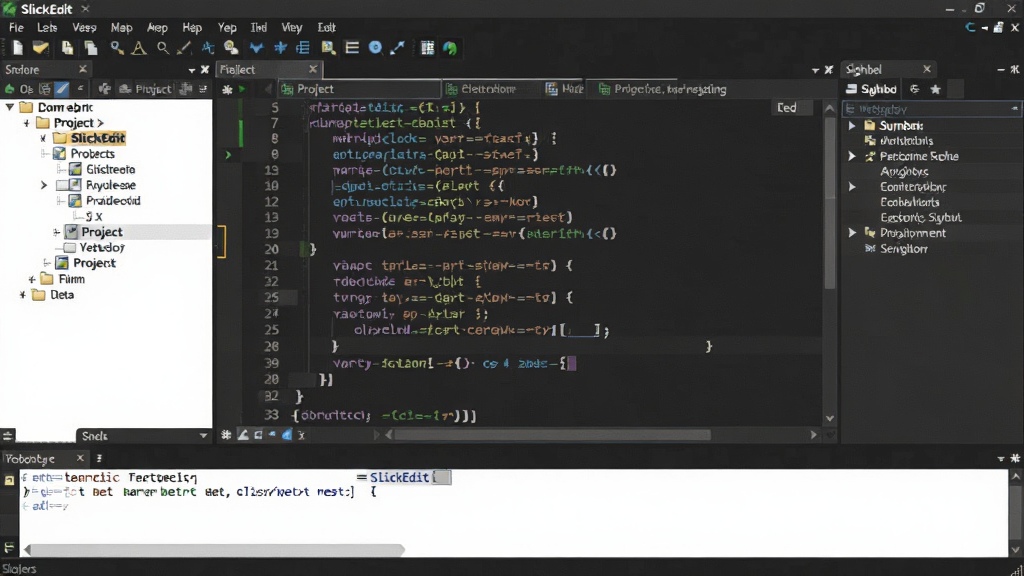1024x576 pixels.
Task: Close the Yobontge bottom panel tab
Action: pyautogui.click(x=80, y=458)
